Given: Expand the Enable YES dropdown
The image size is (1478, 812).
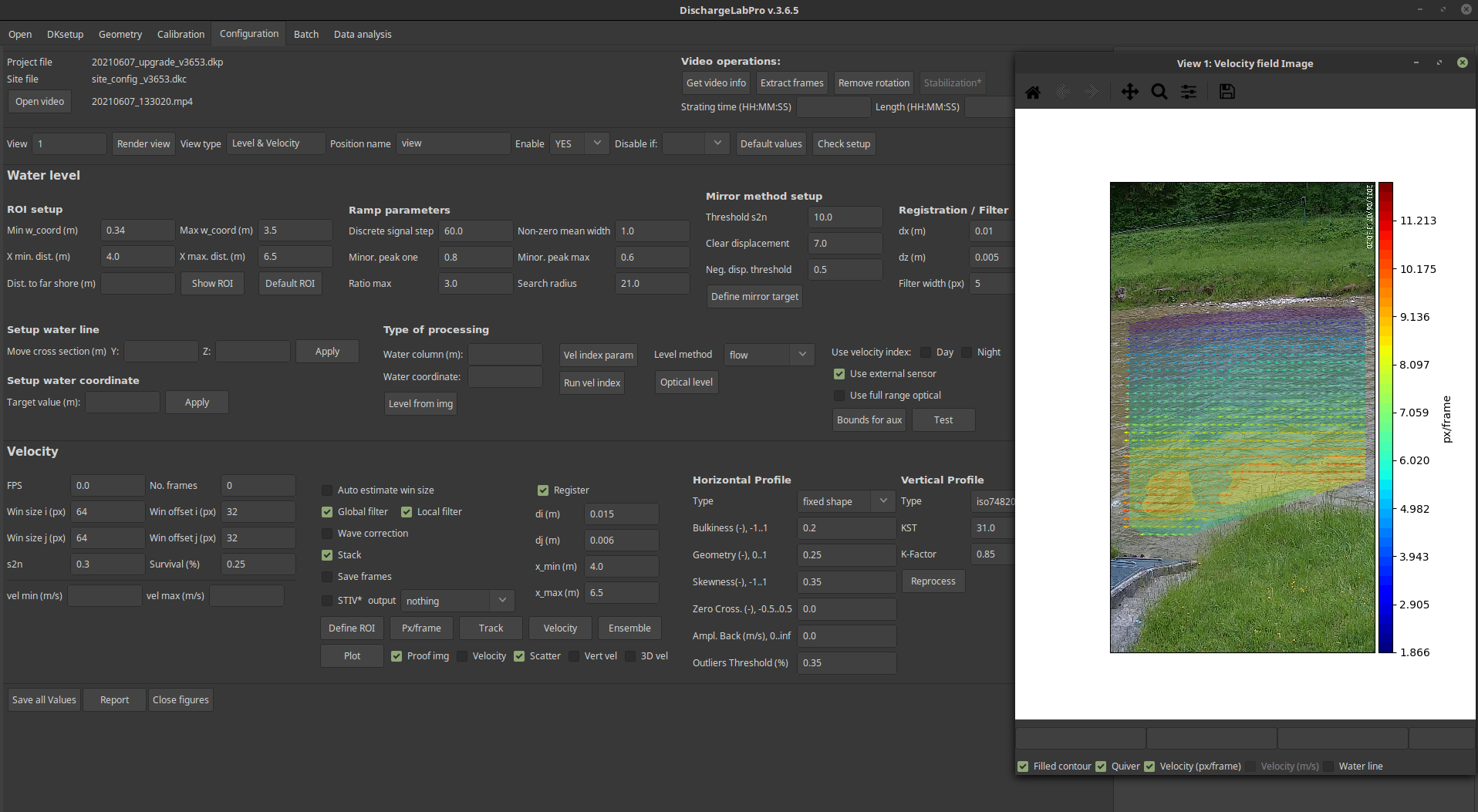Looking at the screenshot, I should point(579,144).
